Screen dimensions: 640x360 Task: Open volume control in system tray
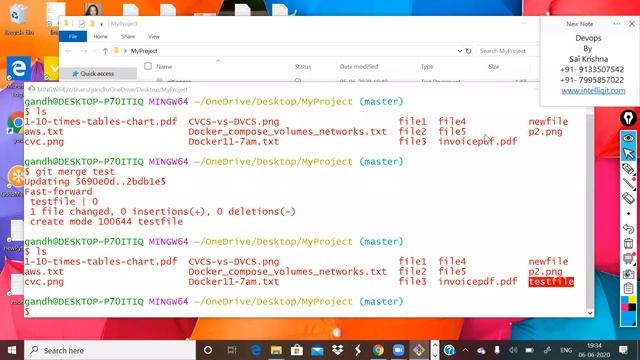(x=513, y=350)
